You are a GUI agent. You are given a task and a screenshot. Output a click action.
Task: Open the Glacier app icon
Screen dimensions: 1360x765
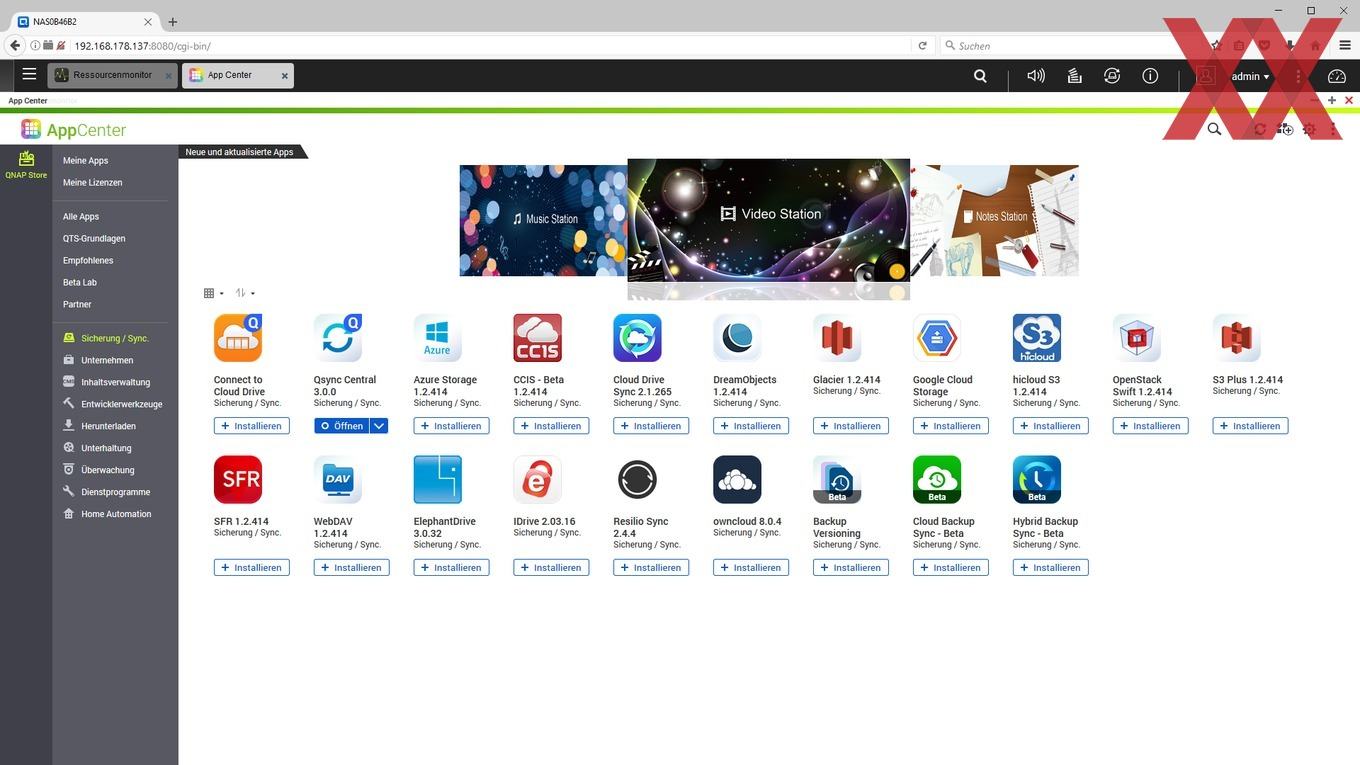point(838,338)
